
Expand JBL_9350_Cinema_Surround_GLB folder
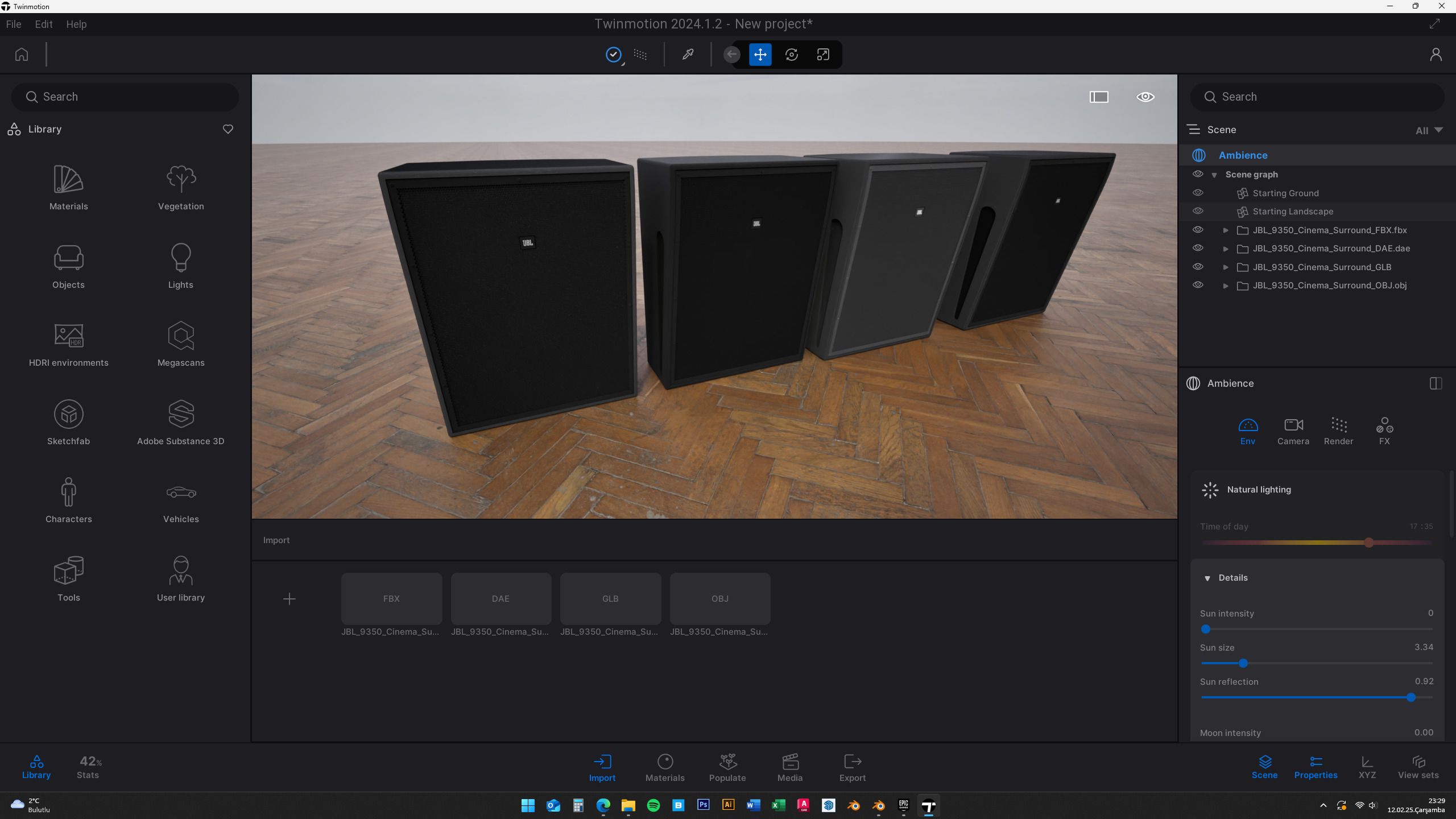pyautogui.click(x=1226, y=267)
